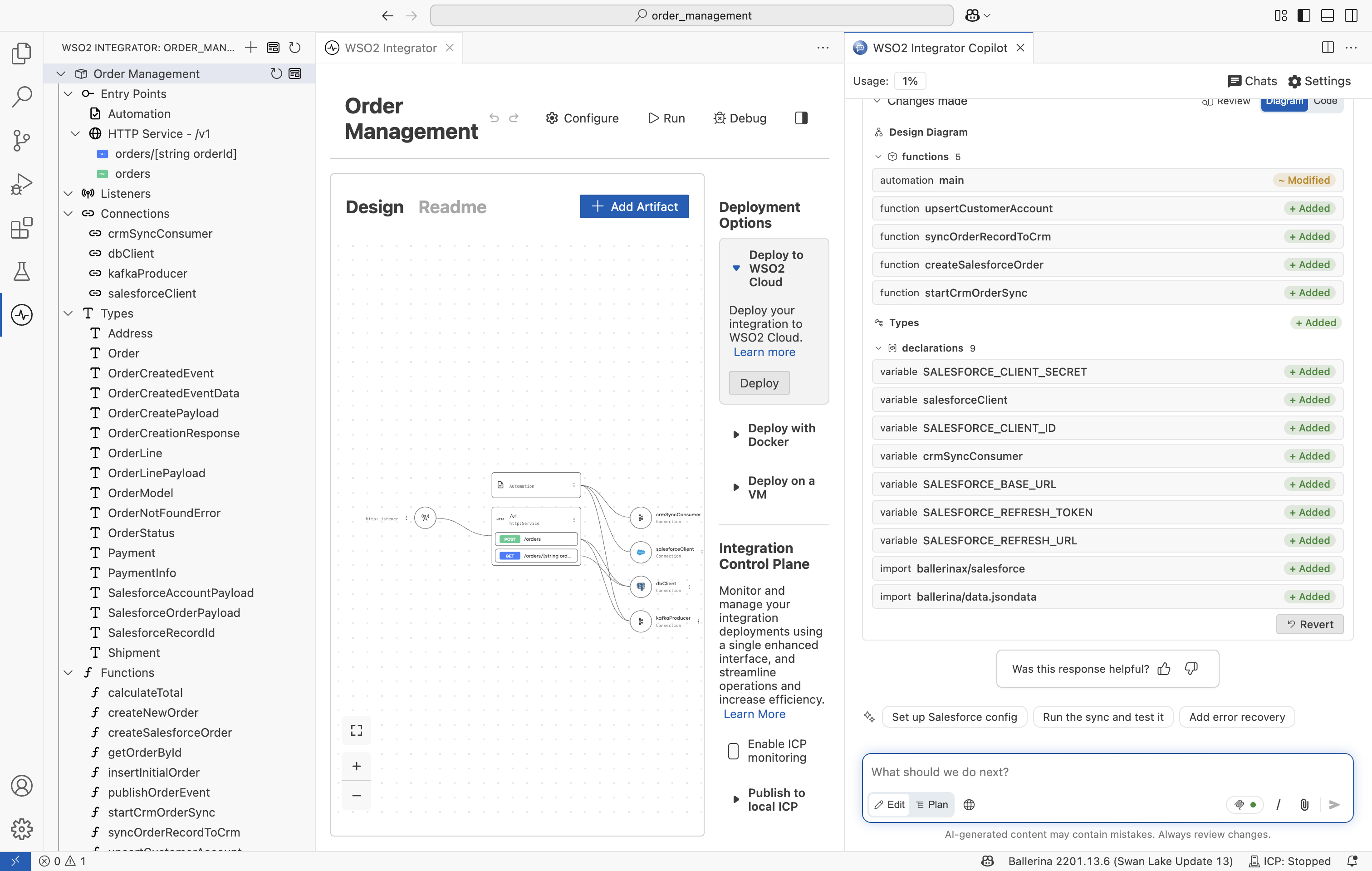Open the Manage gear in activity bar
This screenshot has height=871, width=1372.
(x=21, y=829)
